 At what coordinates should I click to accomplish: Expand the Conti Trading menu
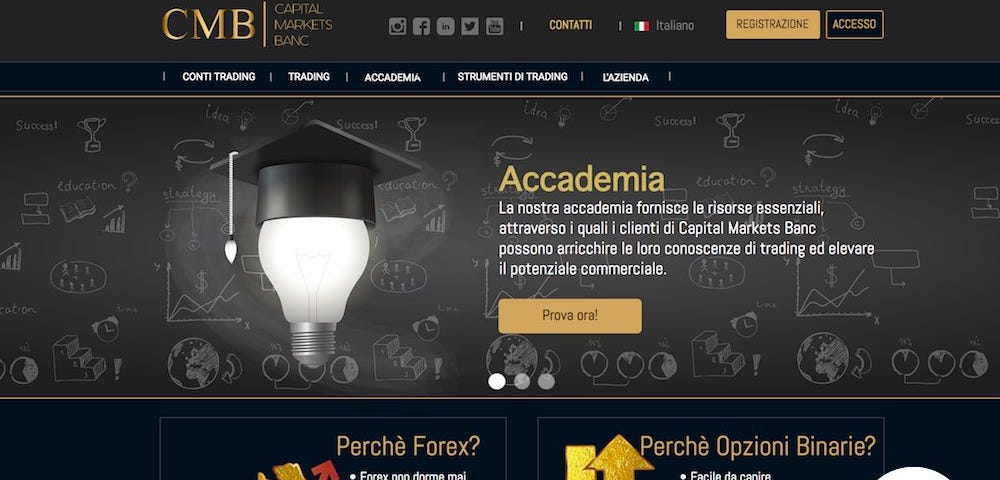point(219,76)
